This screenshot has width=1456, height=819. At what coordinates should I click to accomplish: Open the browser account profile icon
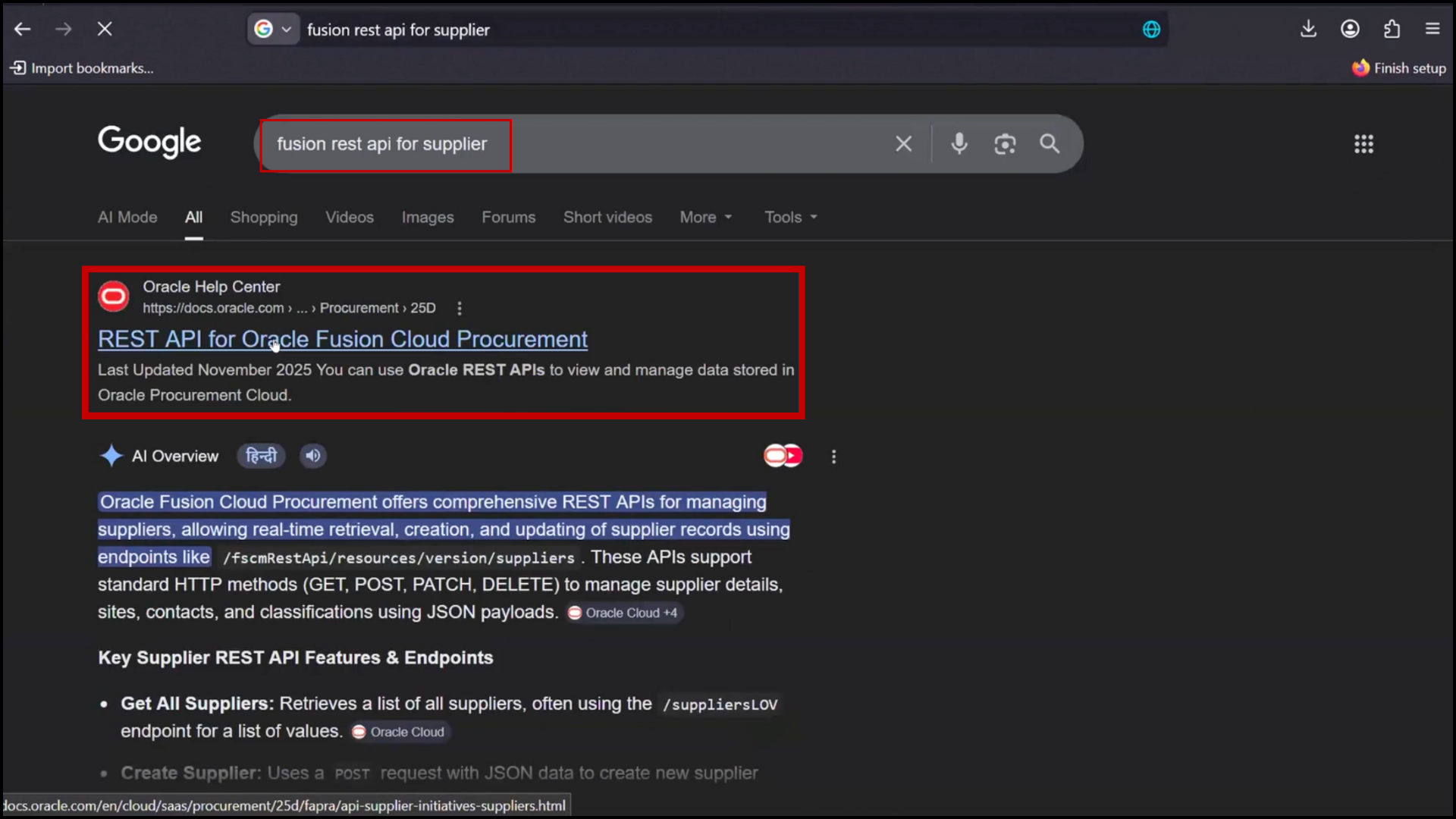(x=1350, y=29)
